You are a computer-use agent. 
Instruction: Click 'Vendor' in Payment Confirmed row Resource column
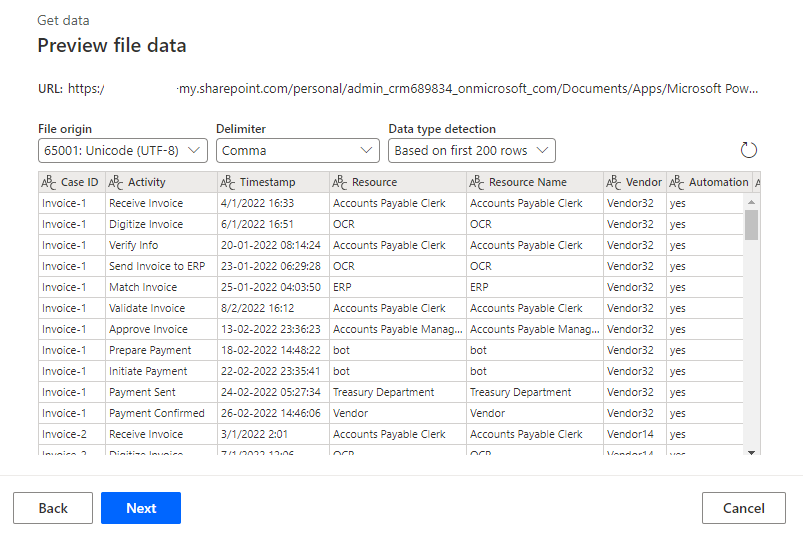398,413
